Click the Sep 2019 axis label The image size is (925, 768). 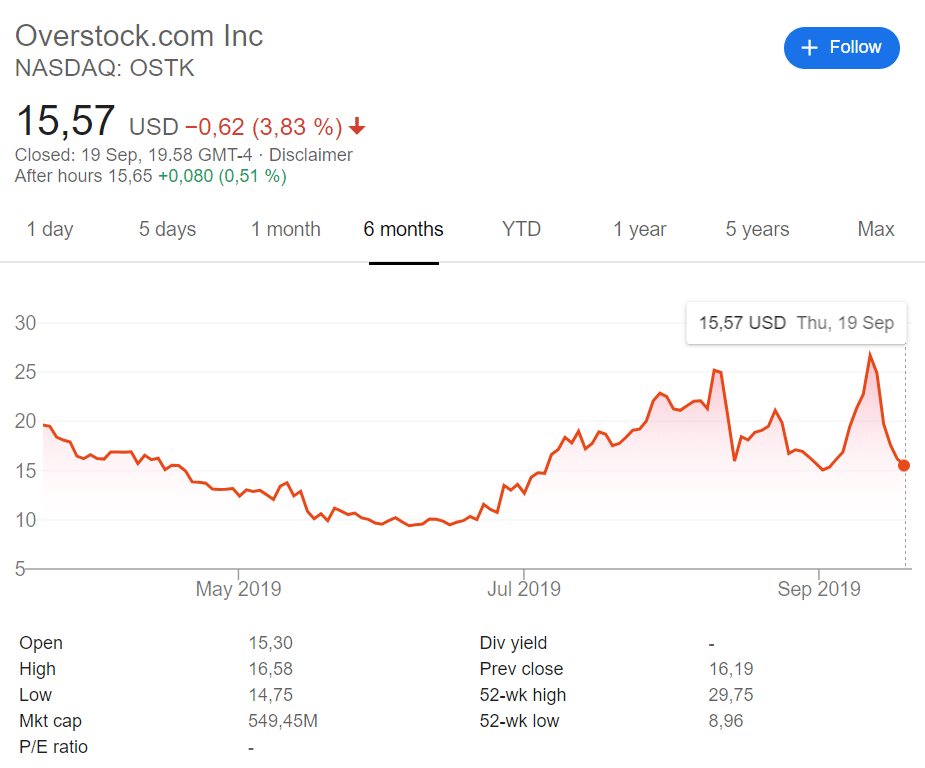point(818,589)
